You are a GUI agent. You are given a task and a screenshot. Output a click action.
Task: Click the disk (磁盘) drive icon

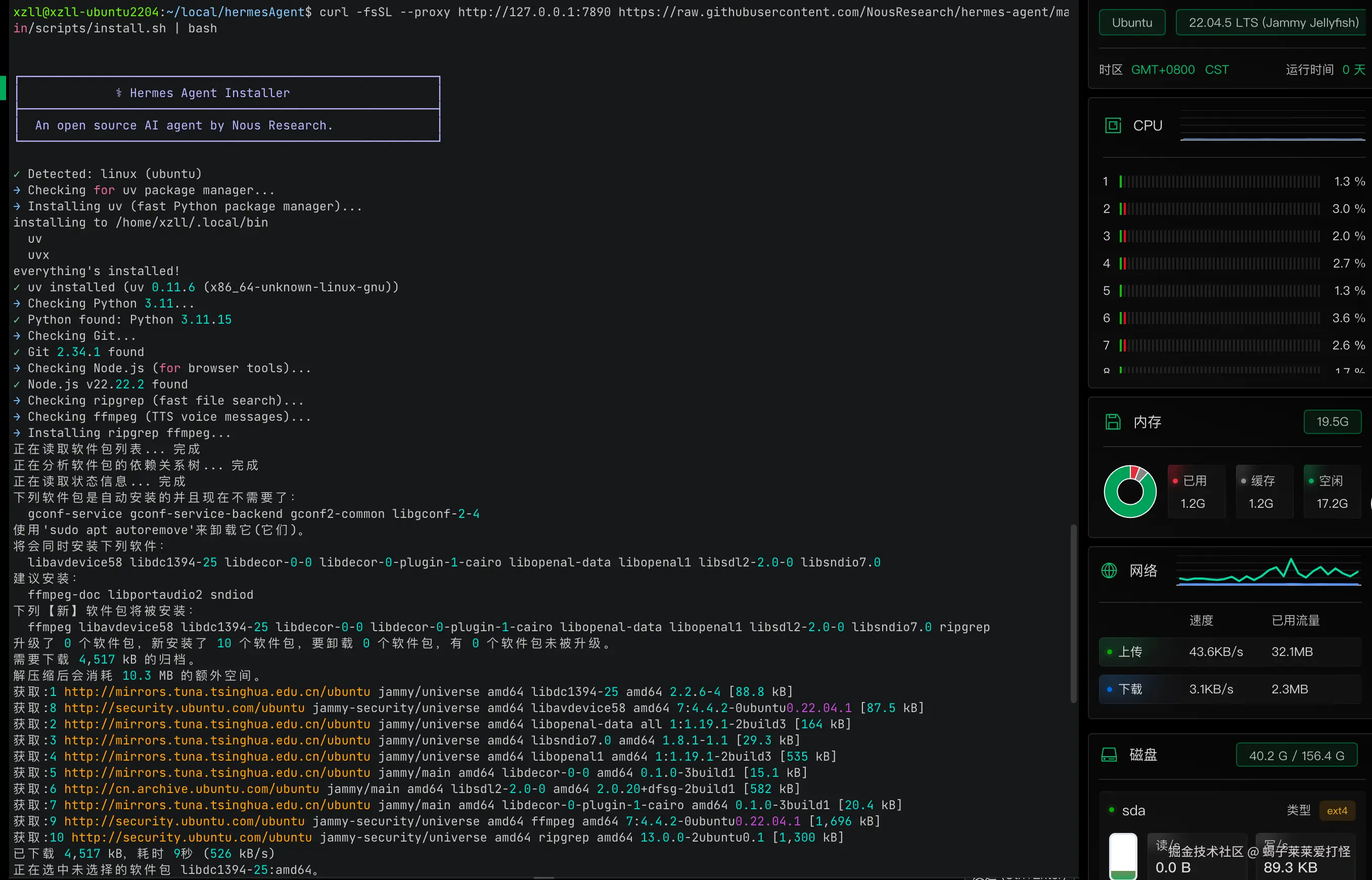click(1109, 755)
